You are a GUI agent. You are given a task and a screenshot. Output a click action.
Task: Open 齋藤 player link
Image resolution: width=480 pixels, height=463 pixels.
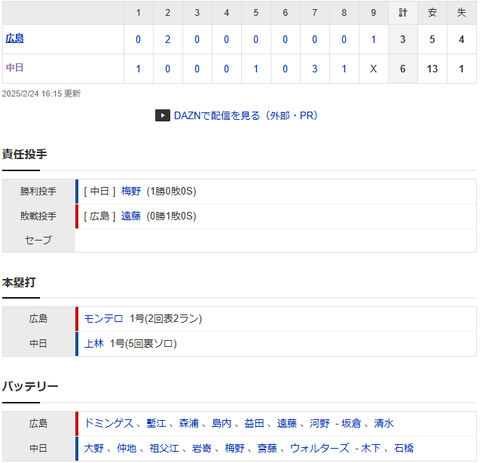(267, 448)
